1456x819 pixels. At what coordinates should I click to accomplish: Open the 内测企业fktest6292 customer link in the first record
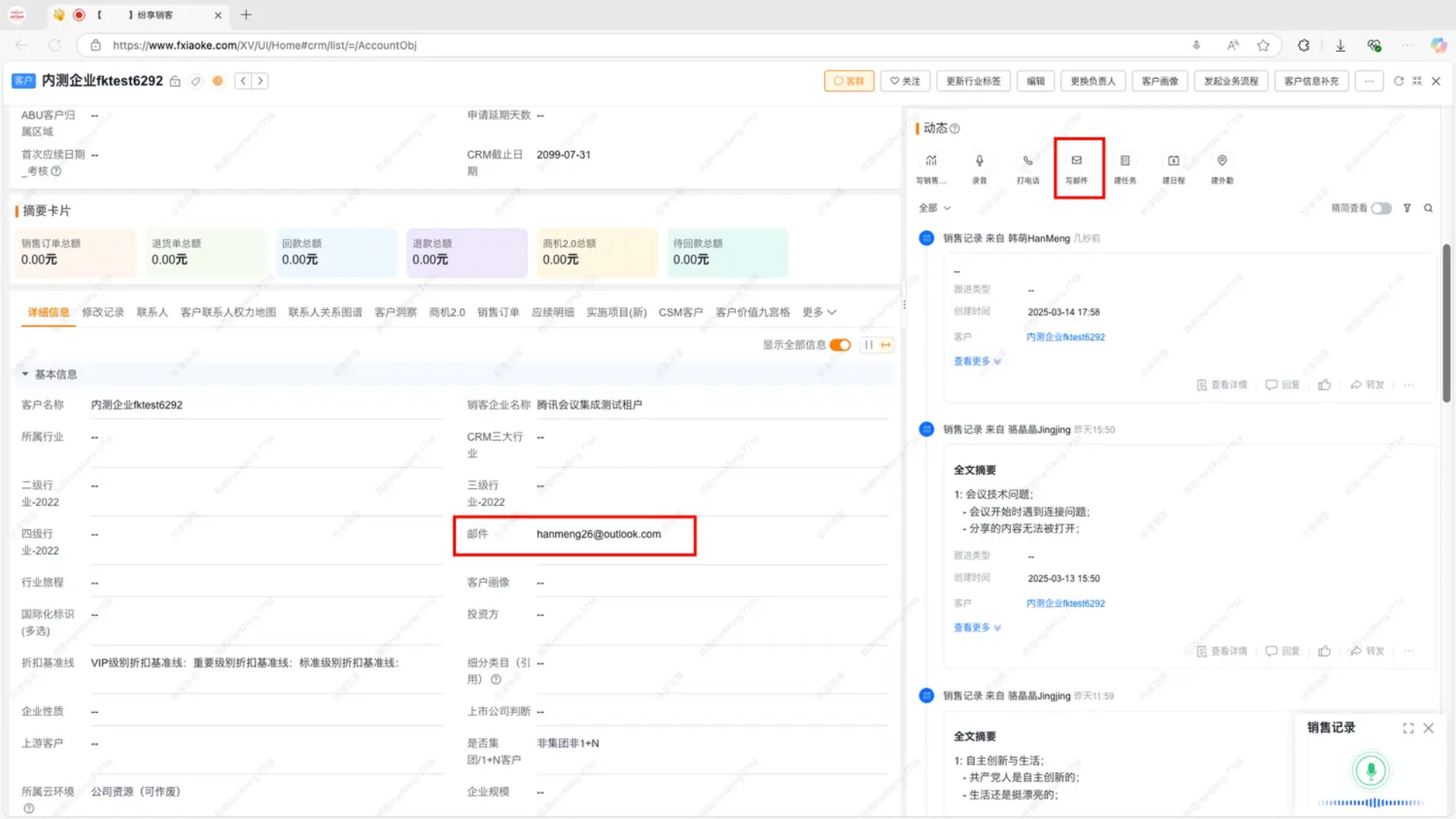pos(1065,337)
